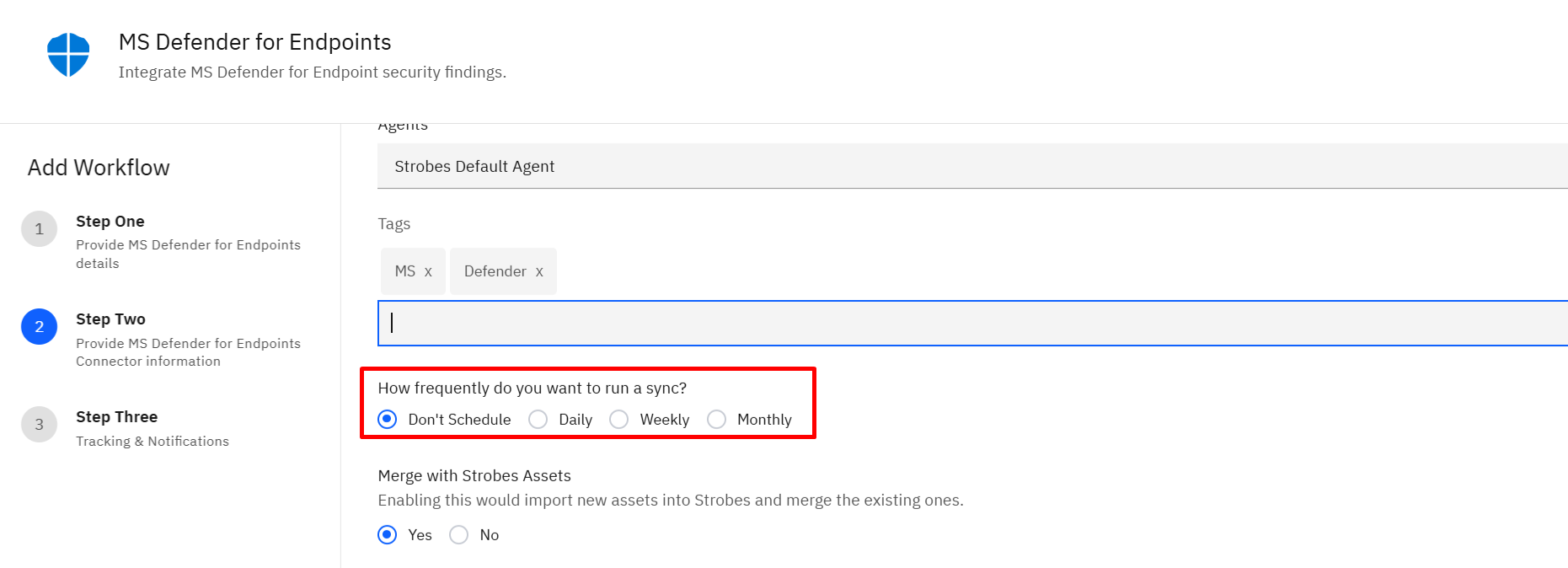Select step 1 circle indicator
The height and width of the screenshot is (568, 1568).
[39, 229]
